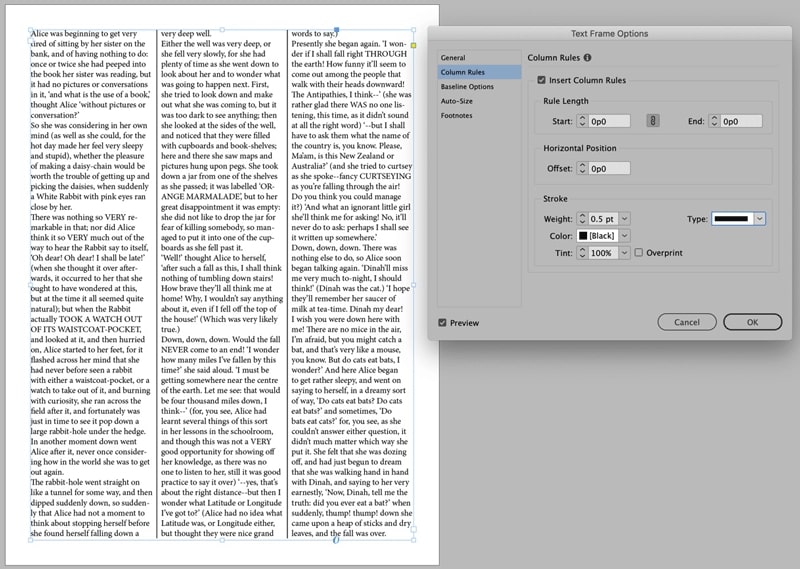Toggle the rule length chain link icon
This screenshot has height=569, width=800.
click(x=653, y=121)
